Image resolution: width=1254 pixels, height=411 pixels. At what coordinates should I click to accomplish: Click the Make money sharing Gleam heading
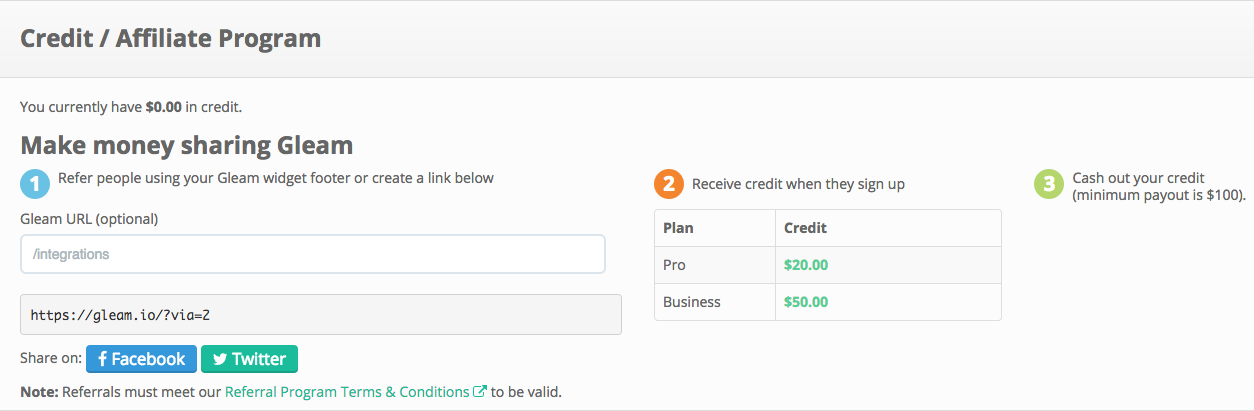(x=186, y=145)
